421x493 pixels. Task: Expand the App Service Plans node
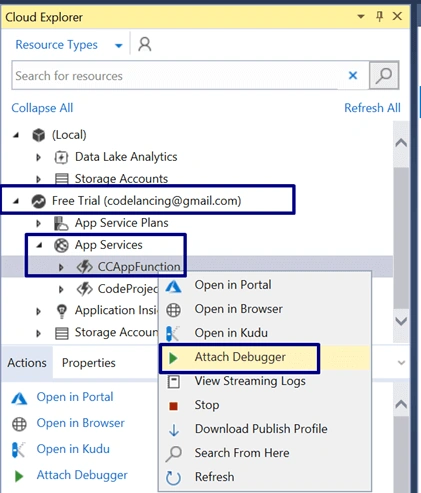(x=38, y=223)
